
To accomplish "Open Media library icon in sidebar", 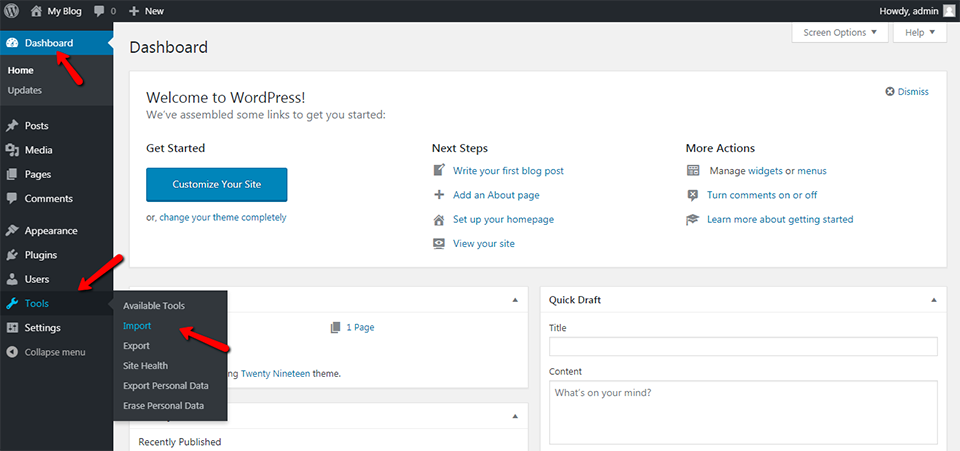I will coord(12,150).
